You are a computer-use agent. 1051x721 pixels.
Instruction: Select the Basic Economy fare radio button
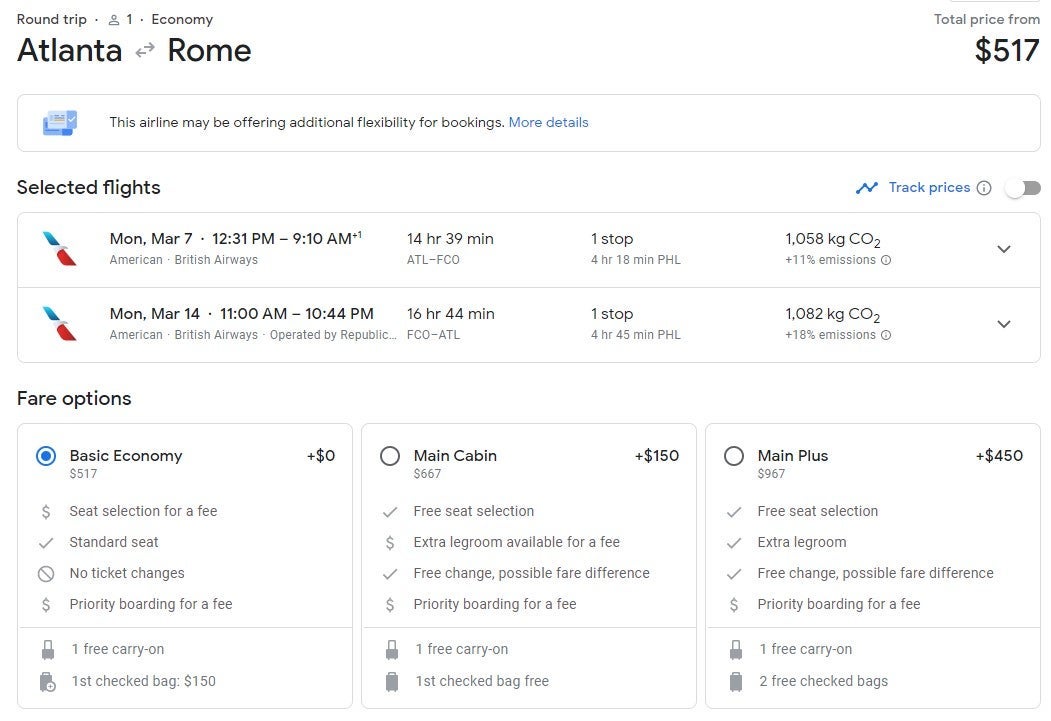click(46, 456)
